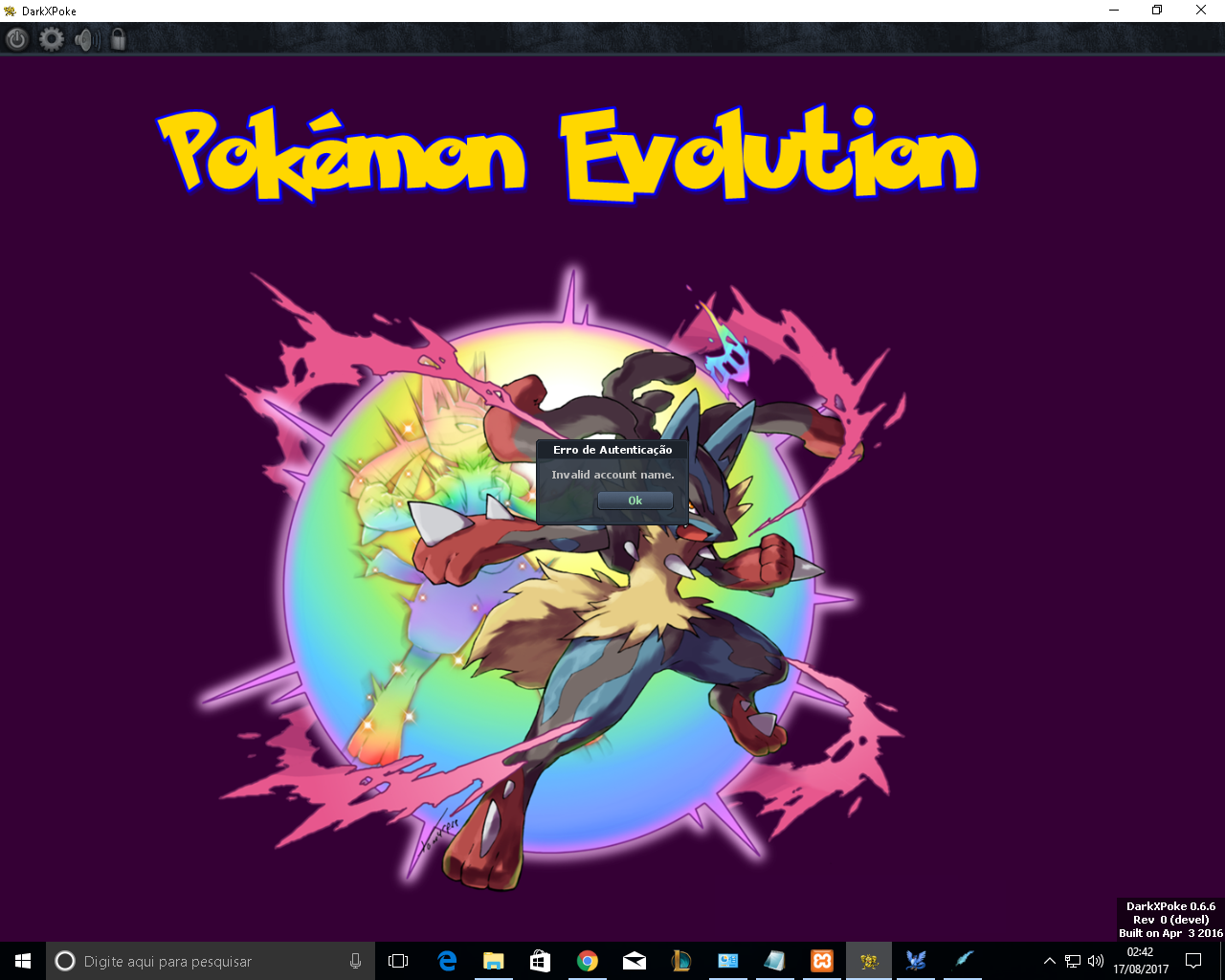The width and height of the screenshot is (1225, 980).
Task: Open League of Legends taskbar icon
Action: pos(681,961)
